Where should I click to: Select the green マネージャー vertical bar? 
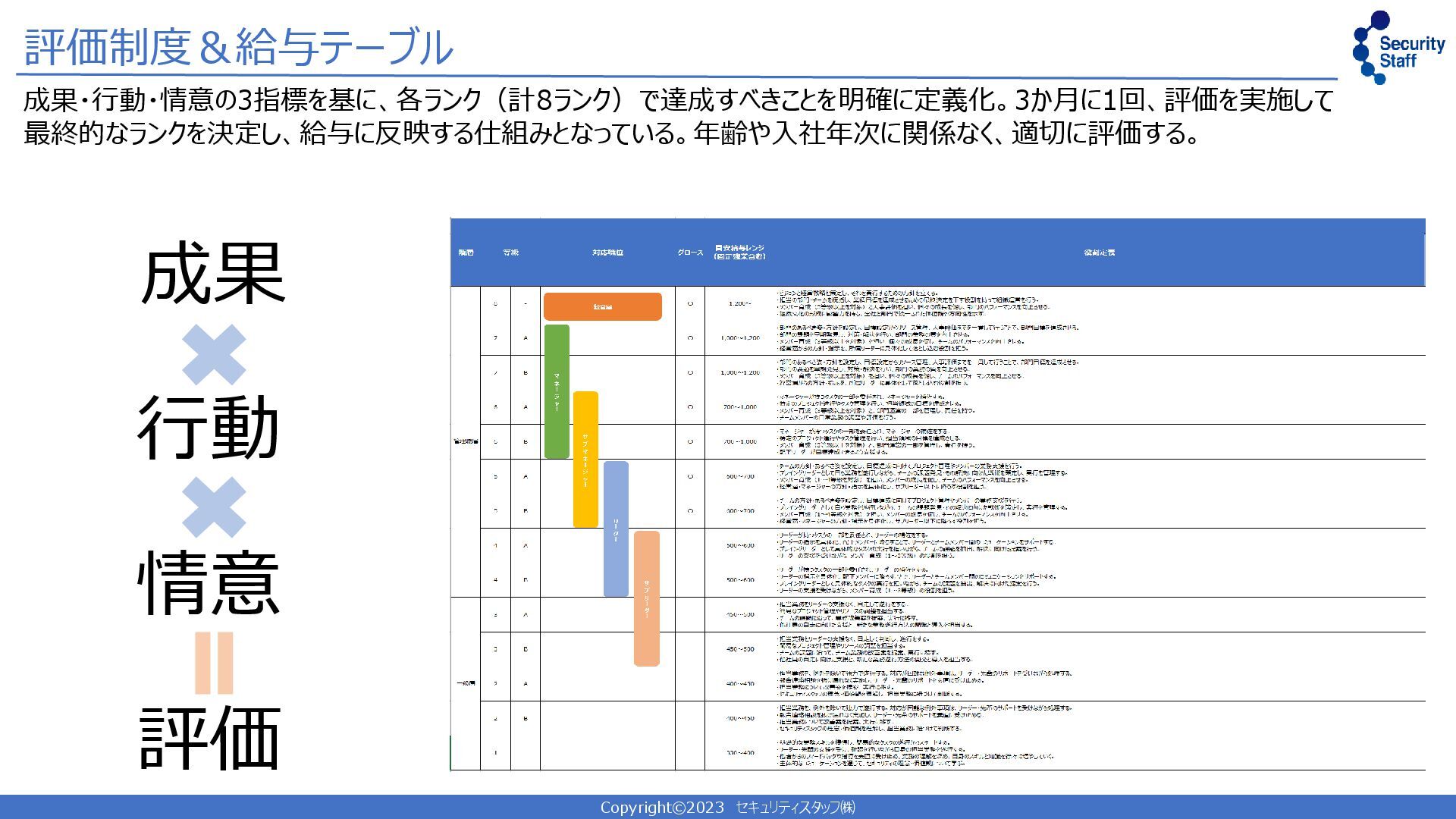[557, 391]
